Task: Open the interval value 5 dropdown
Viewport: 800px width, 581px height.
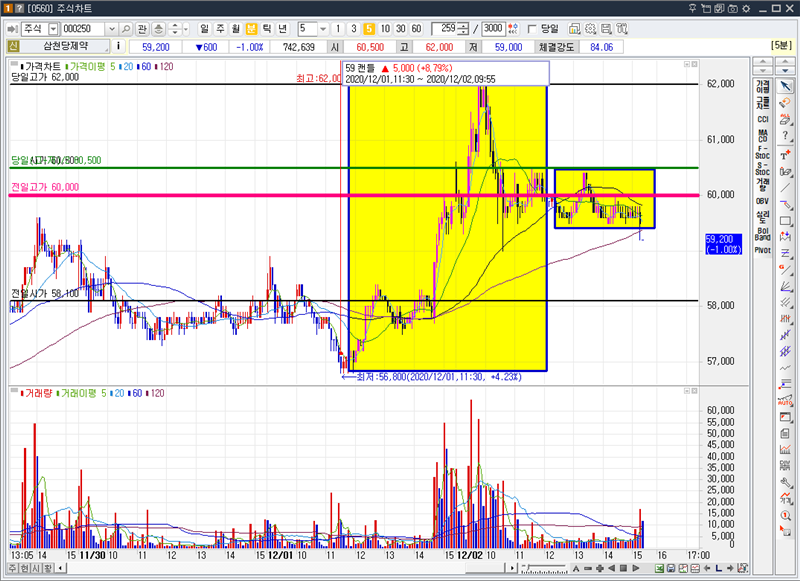Action: point(323,29)
